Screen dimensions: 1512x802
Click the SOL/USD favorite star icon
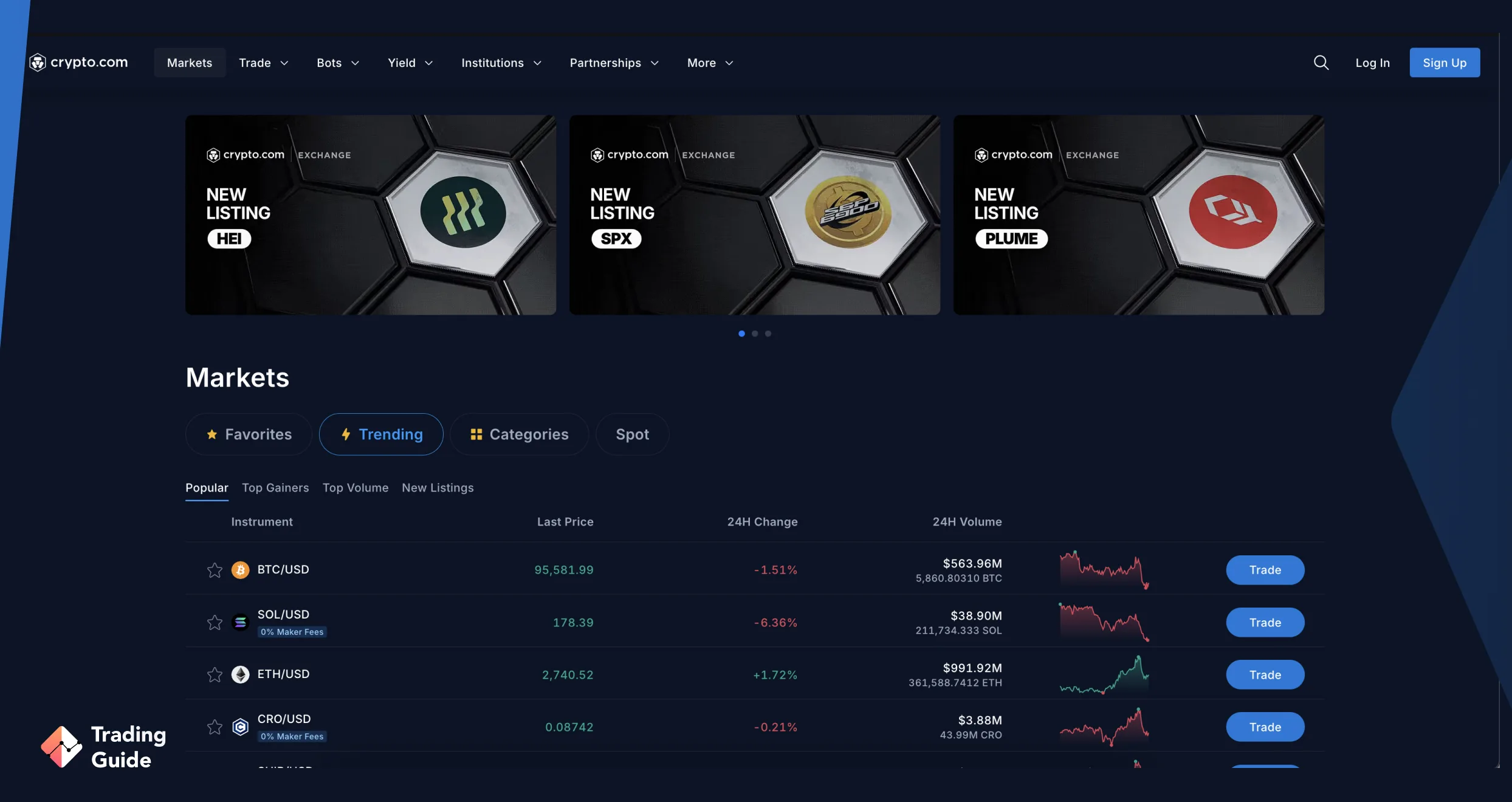point(214,622)
